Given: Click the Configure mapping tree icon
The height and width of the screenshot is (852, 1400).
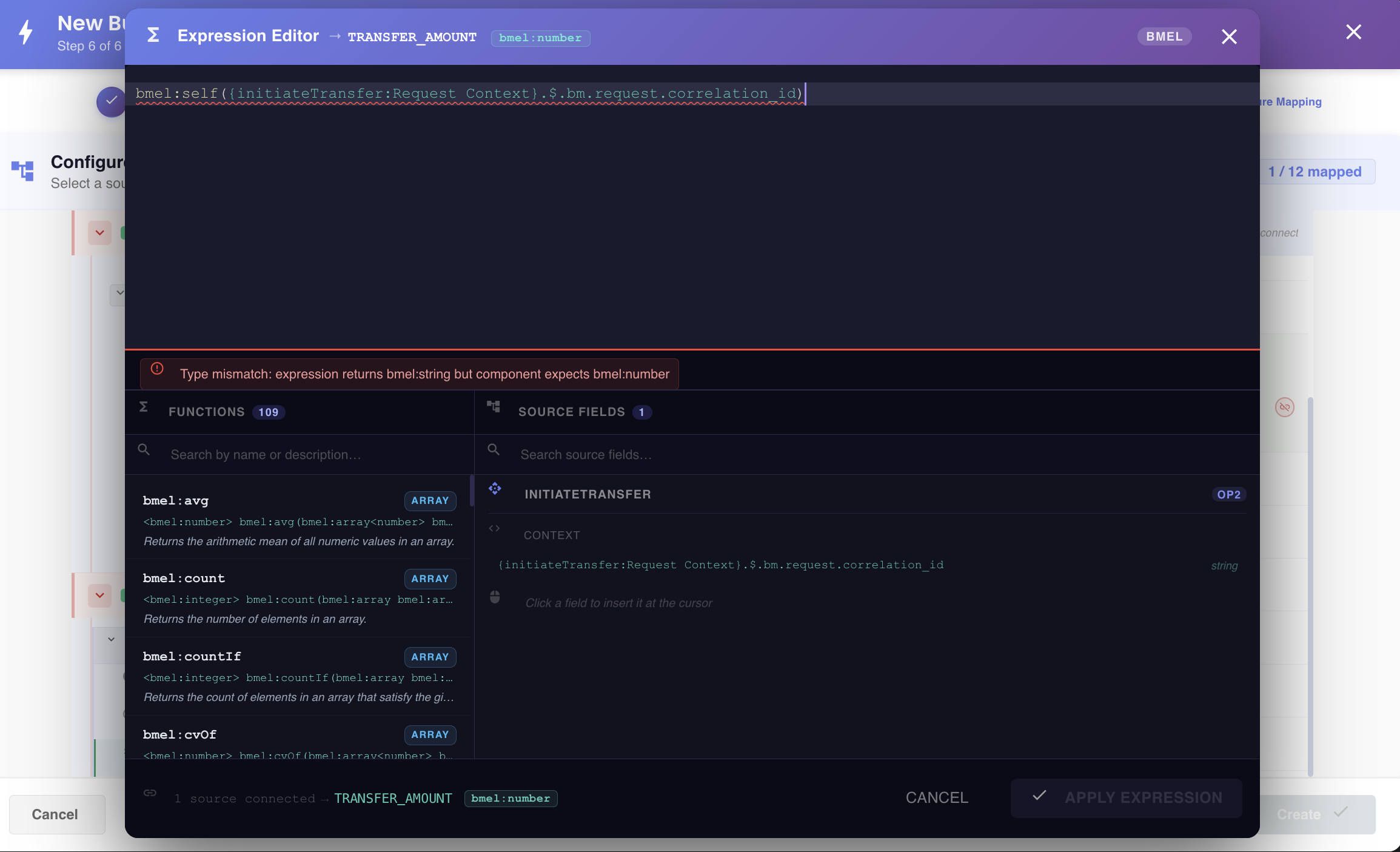Looking at the screenshot, I should coord(22,170).
